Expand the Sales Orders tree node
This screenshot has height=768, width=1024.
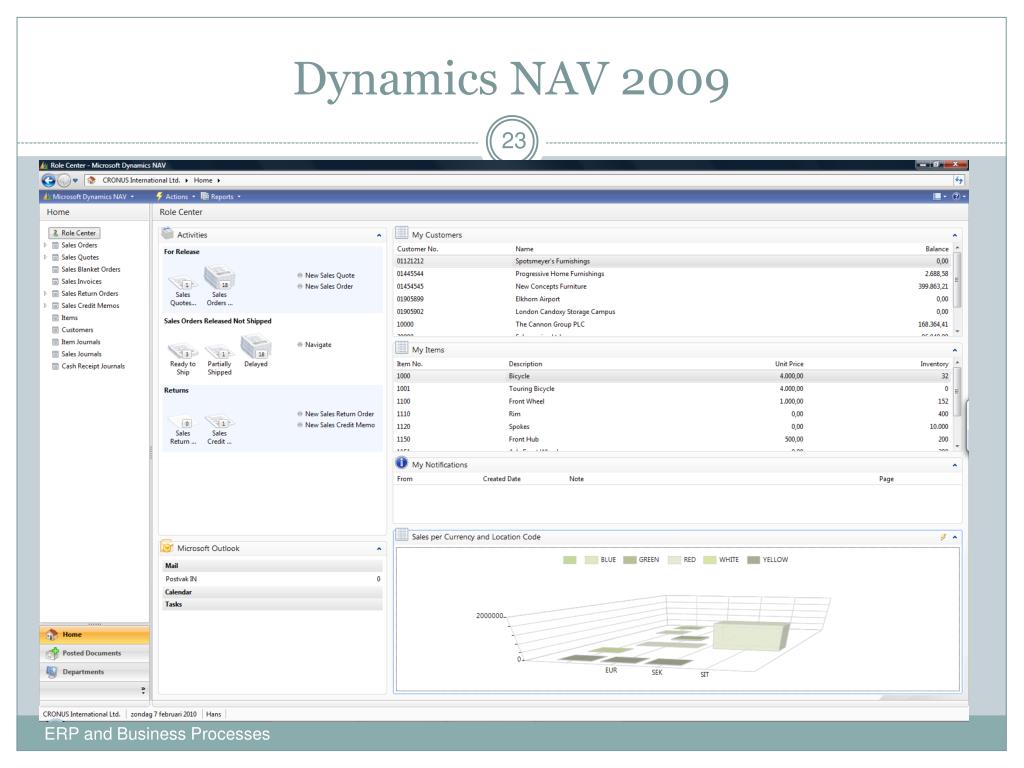(x=45, y=246)
